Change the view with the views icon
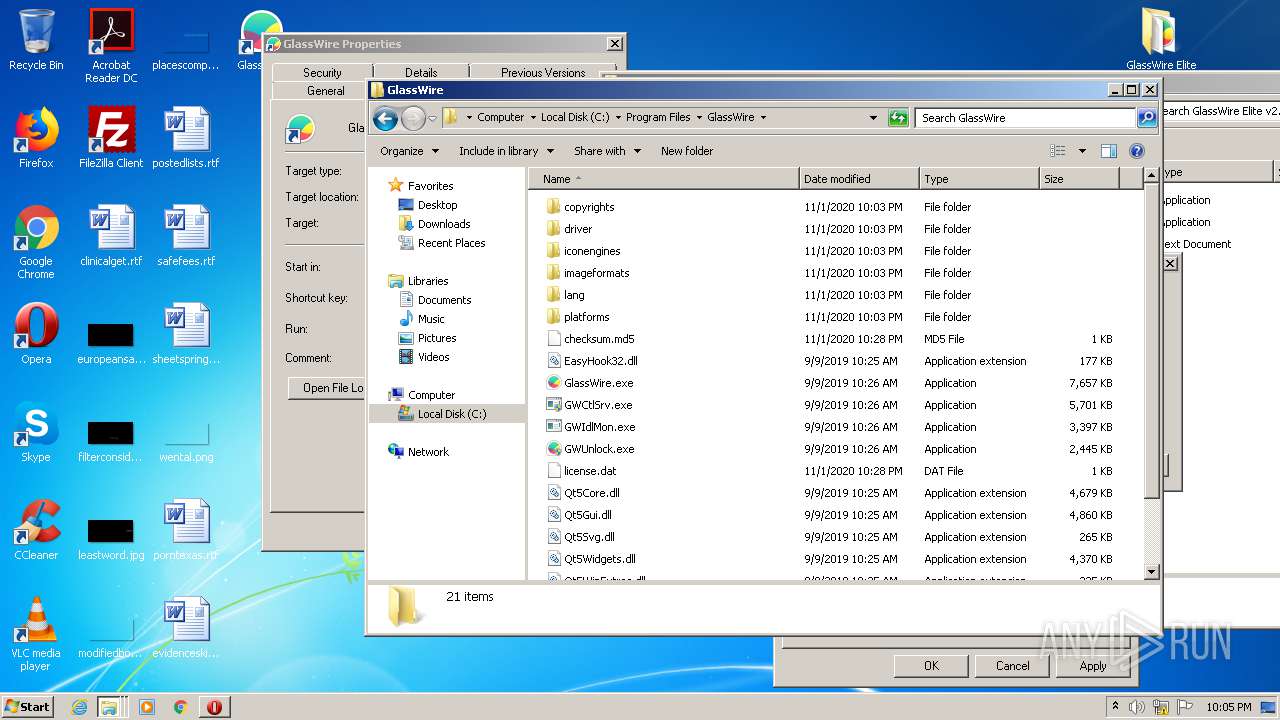1280x720 pixels. [x=1058, y=151]
